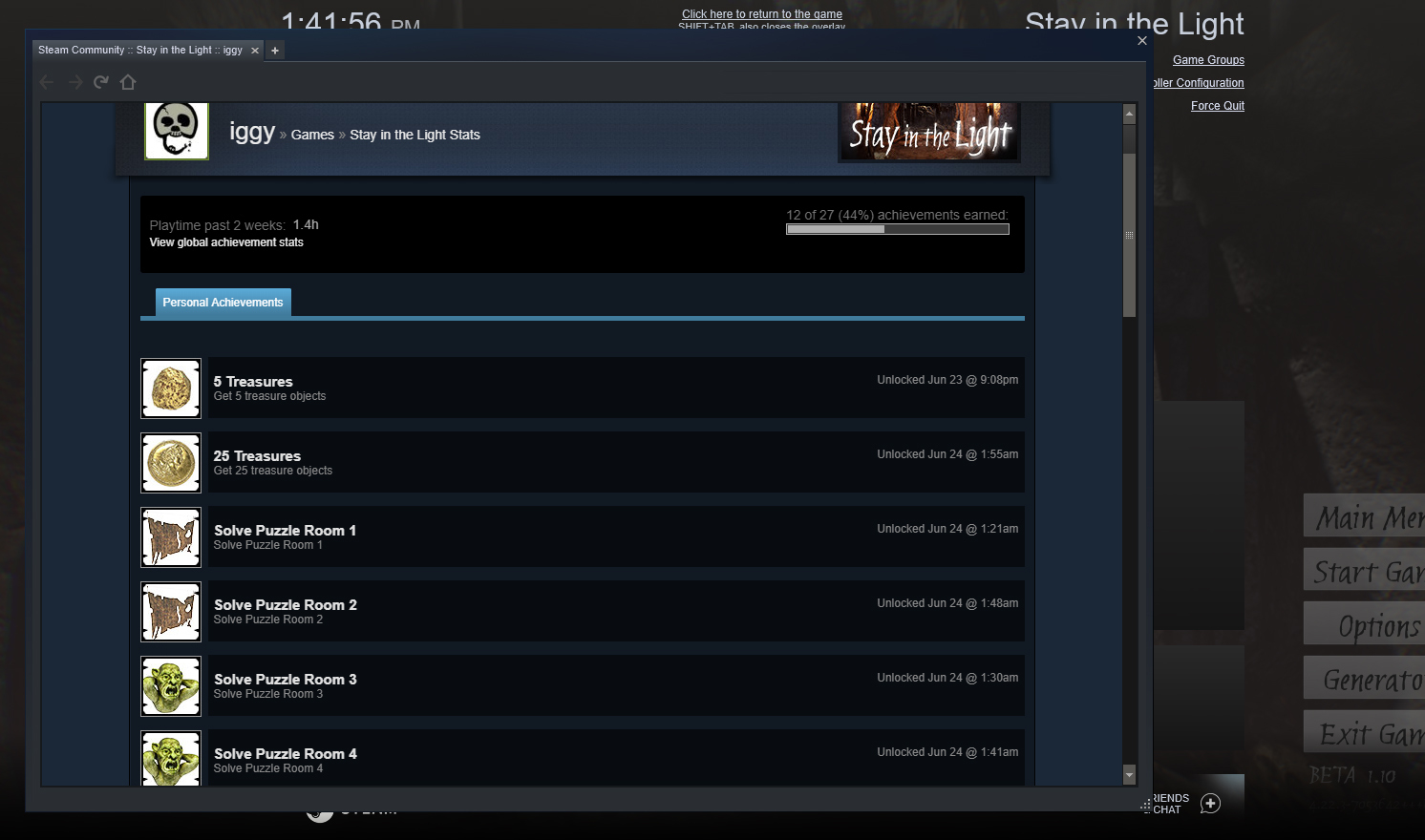Click the forward navigation arrow
1425x840 pixels.
point(75,82)
